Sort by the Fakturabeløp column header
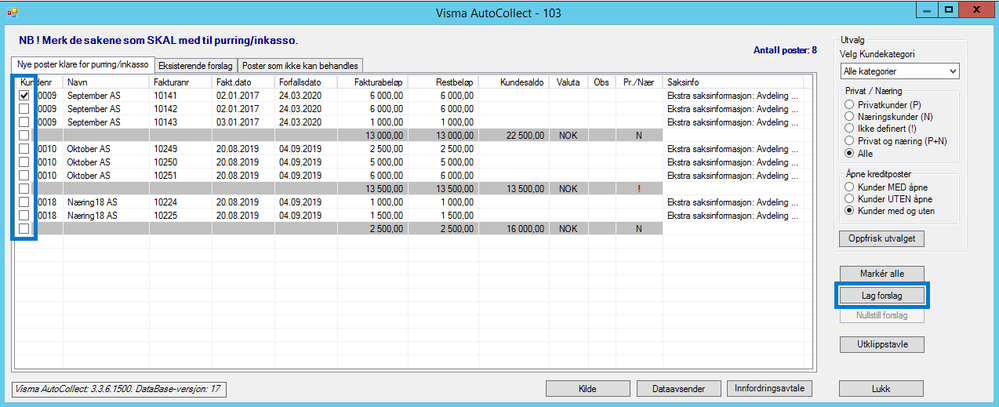Image resolution: width=999 pixels, height=407 pixels. coord(373,82)
